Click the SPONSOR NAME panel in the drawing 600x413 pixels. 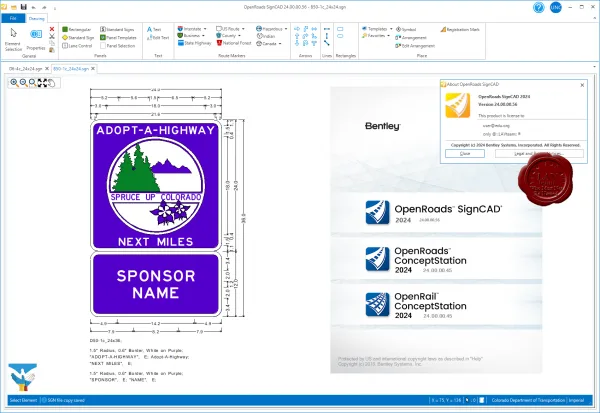156,284
